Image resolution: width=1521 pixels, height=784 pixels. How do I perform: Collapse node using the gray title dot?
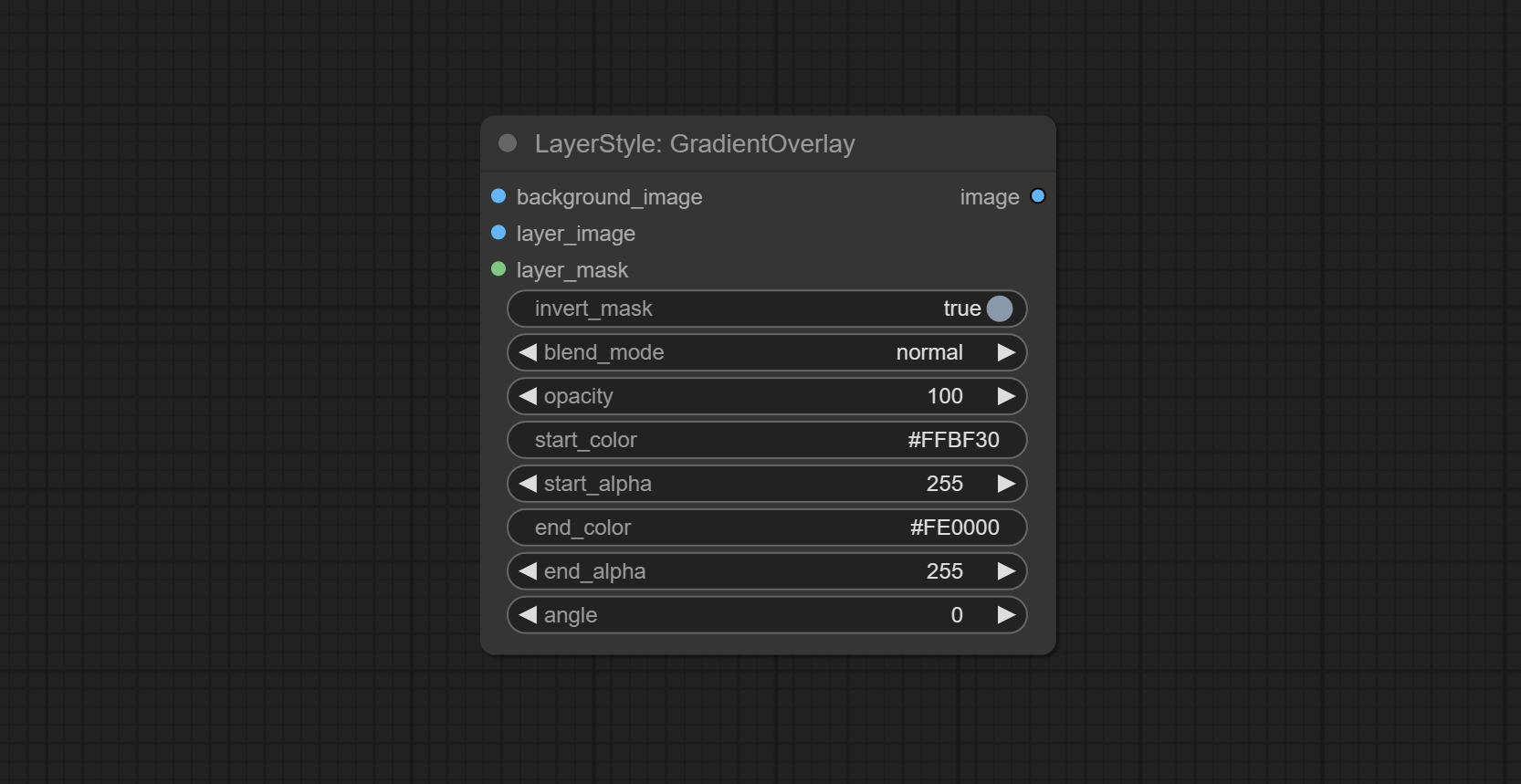click(x=508, y=143)
